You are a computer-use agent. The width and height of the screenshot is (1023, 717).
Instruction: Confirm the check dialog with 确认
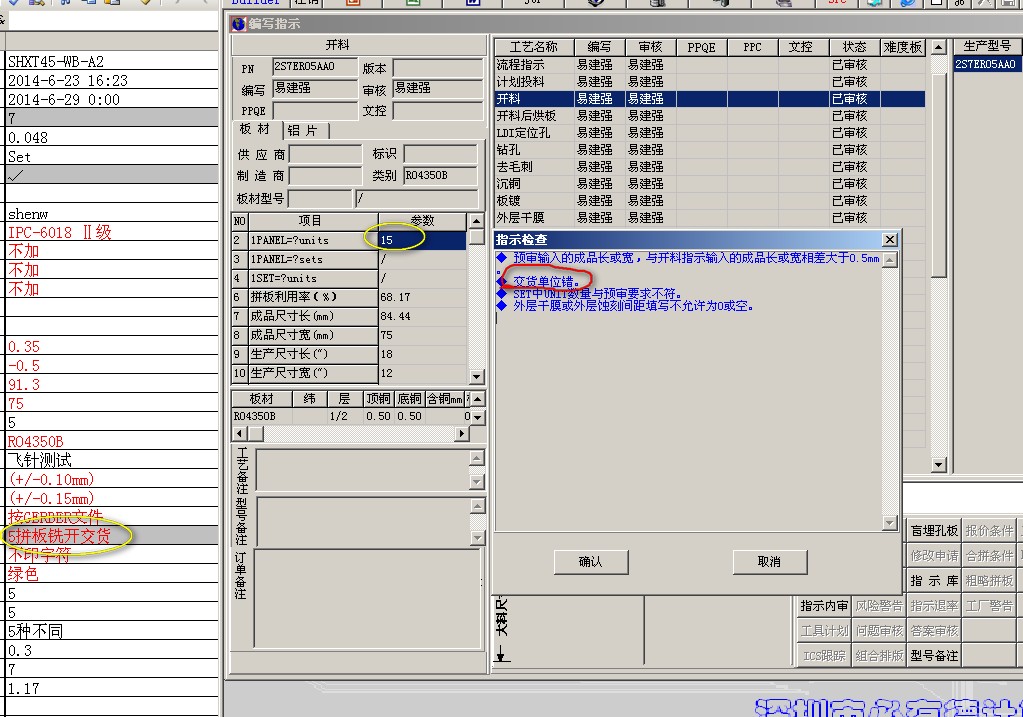pos(591,562)
